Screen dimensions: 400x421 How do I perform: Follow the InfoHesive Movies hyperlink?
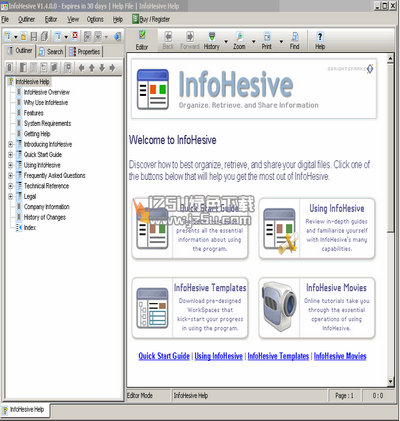pos(340,356)
